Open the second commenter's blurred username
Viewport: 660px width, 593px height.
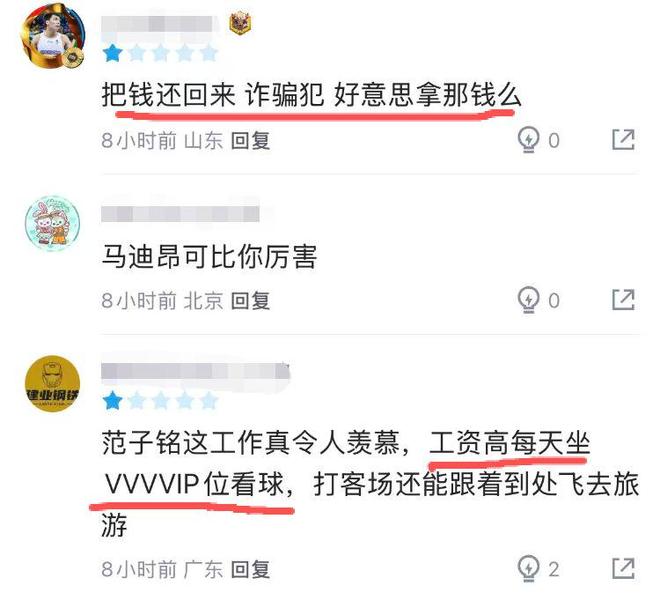[x=181, y=214]
